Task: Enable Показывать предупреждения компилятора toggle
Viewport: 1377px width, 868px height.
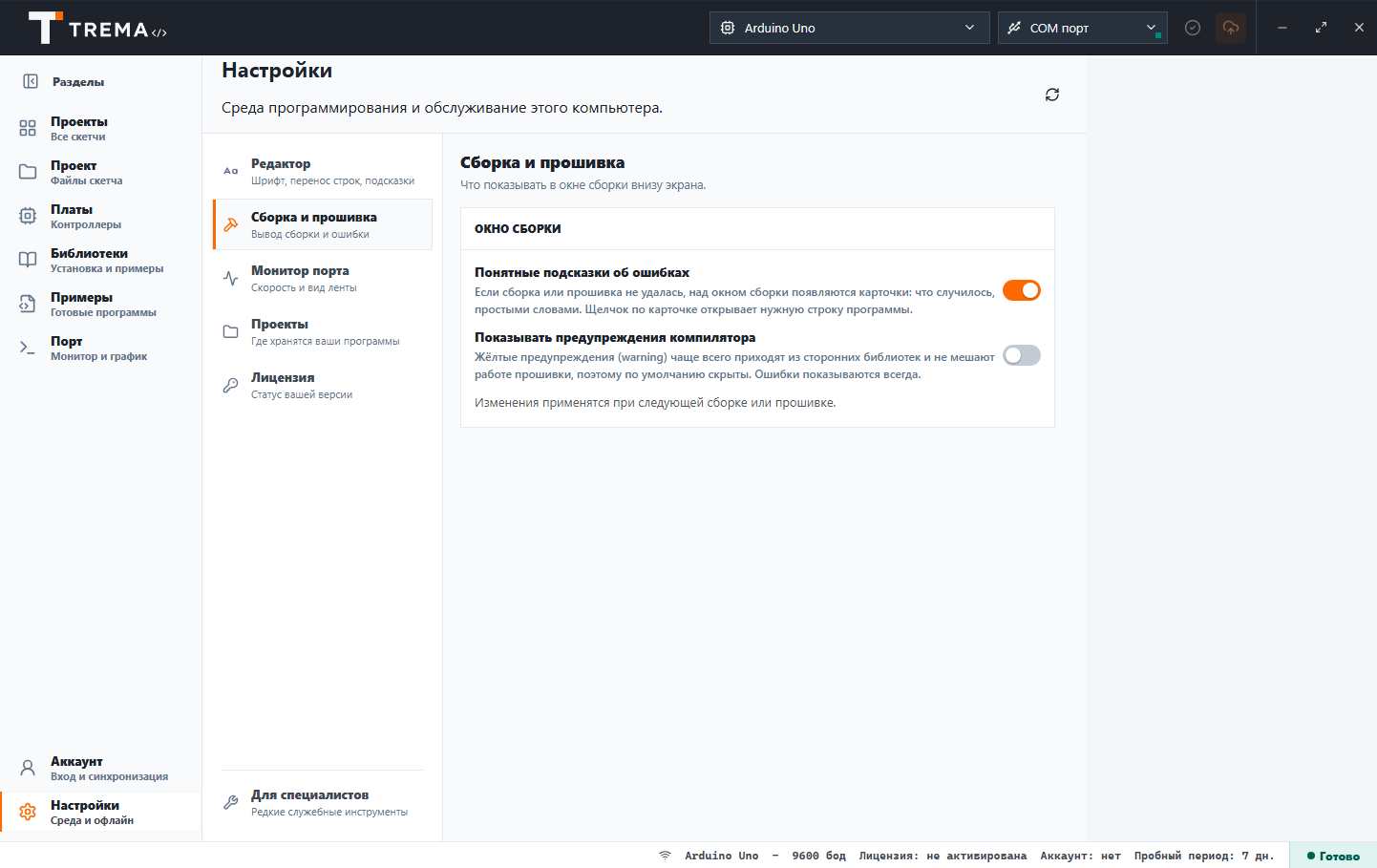Action: point(1021,355)
